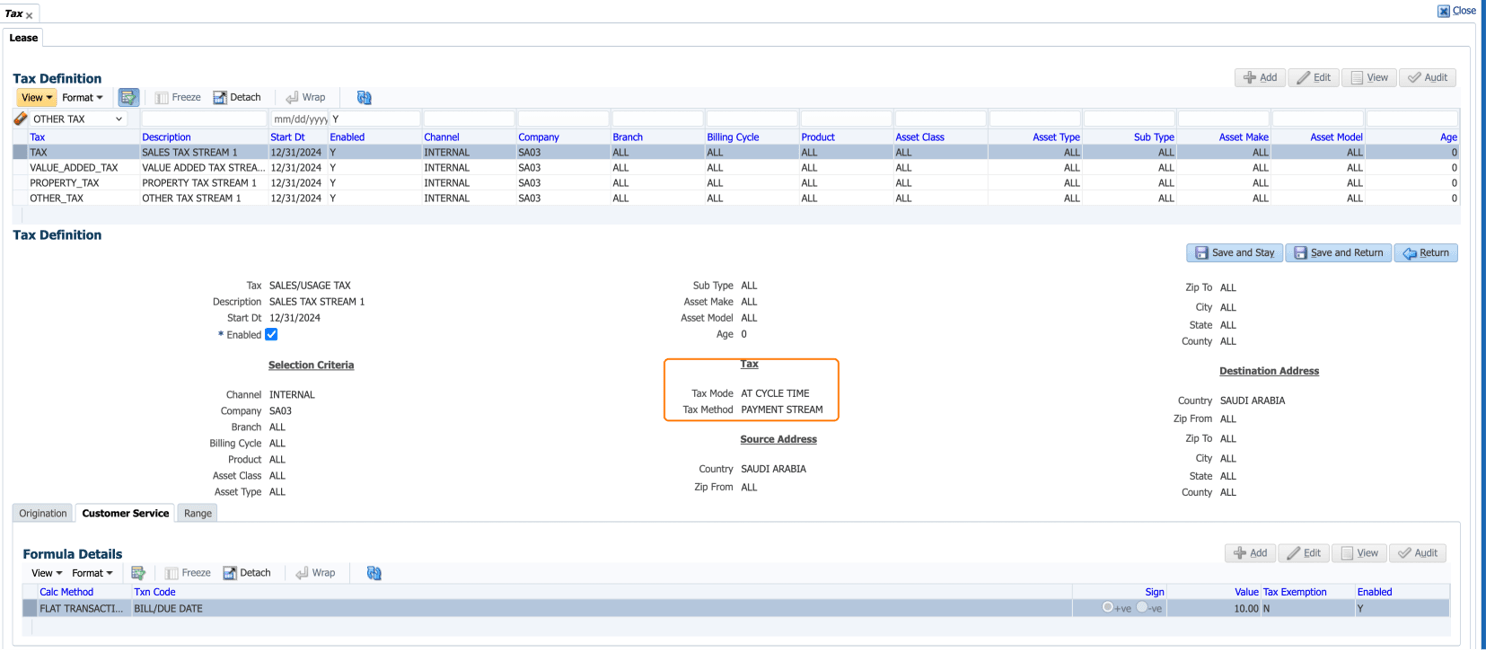Open the Format menu in Formula Details
This screenshot has height=650, width=1486.
click(92, 573)
